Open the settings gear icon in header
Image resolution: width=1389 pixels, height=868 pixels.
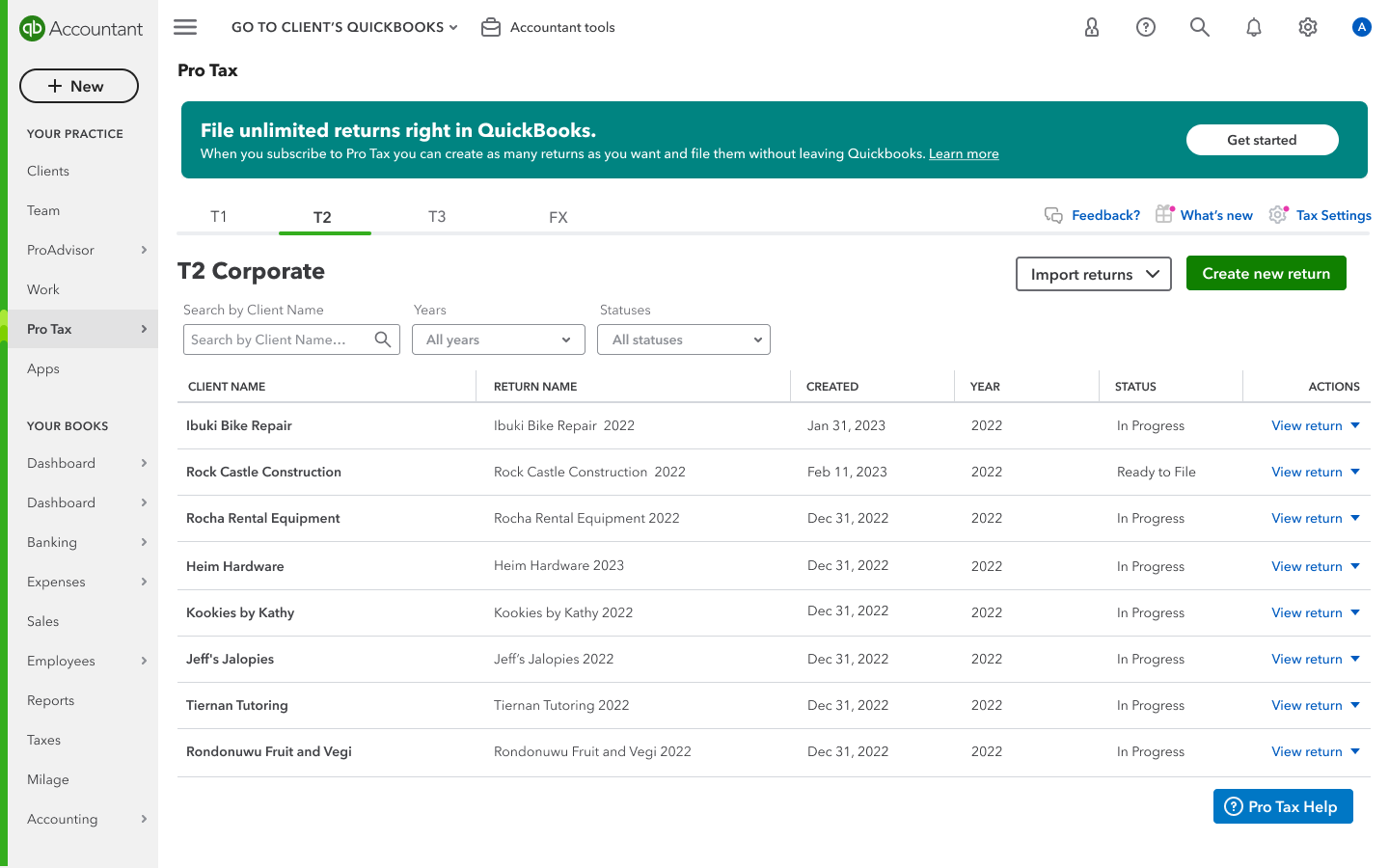(1308, 27)
